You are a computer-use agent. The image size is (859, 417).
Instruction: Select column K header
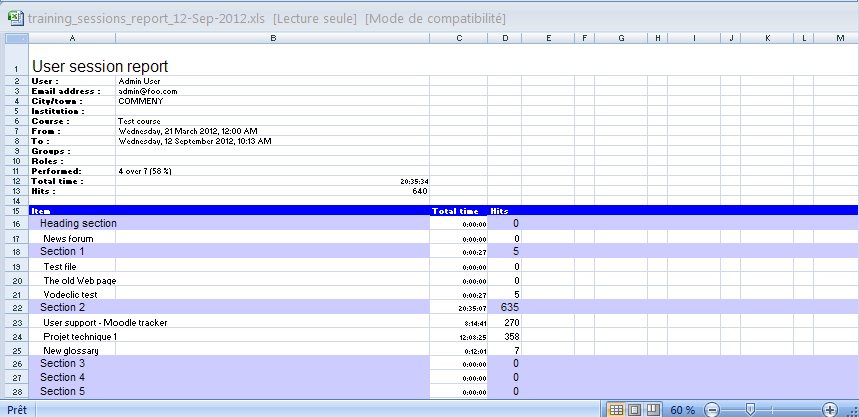tap(767, 38)
